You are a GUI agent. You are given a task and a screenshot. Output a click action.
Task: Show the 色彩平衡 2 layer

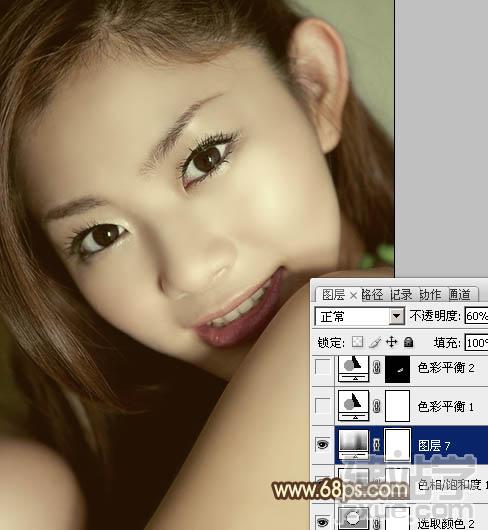[x=322, y=367]
